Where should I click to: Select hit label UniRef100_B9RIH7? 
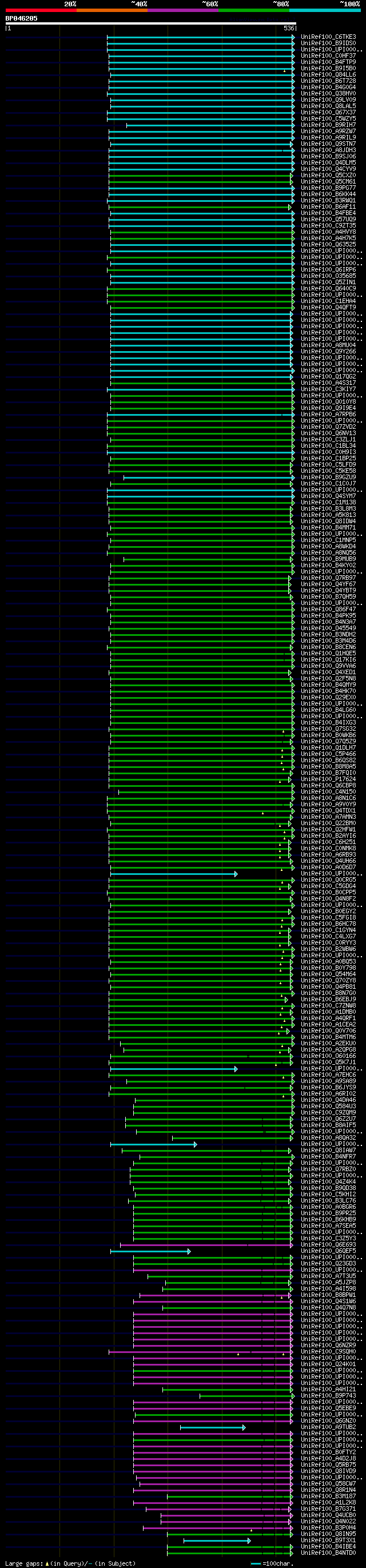pyautogui.click(x=328, y=125)
